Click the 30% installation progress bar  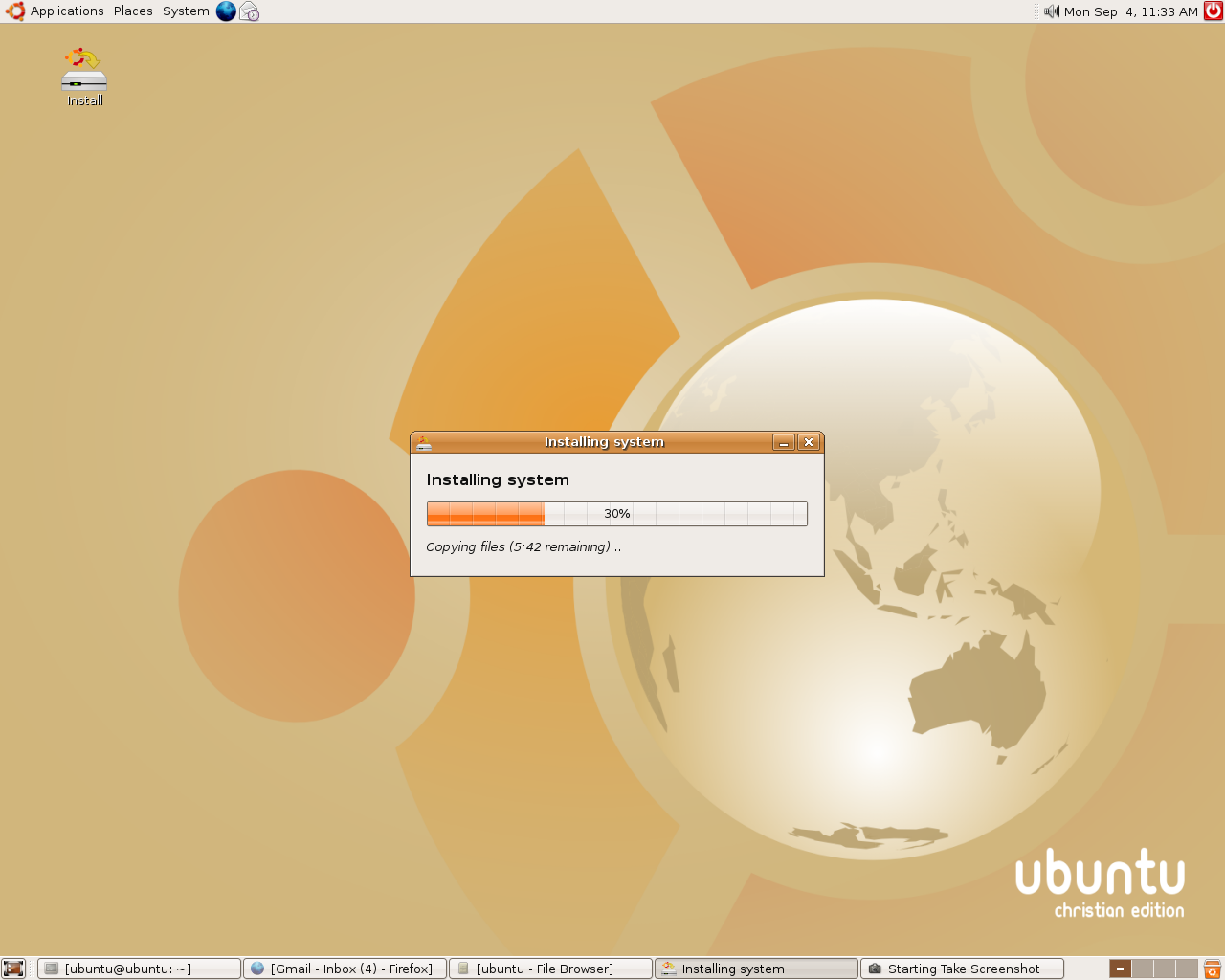click(617, 514)
